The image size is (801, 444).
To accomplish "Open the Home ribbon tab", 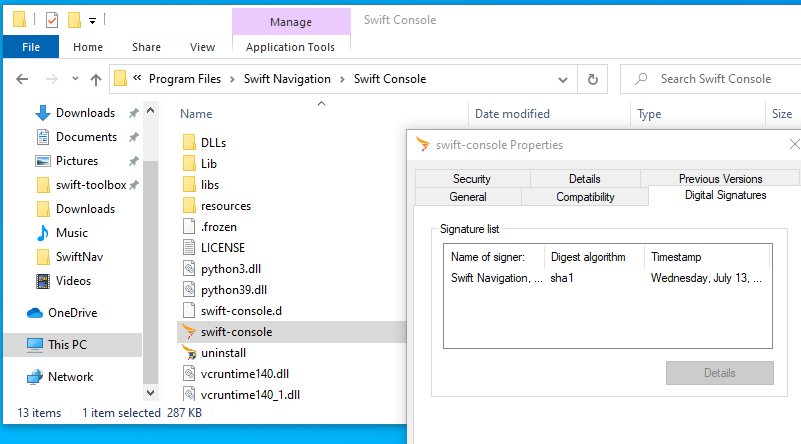I will coord(88,47).
